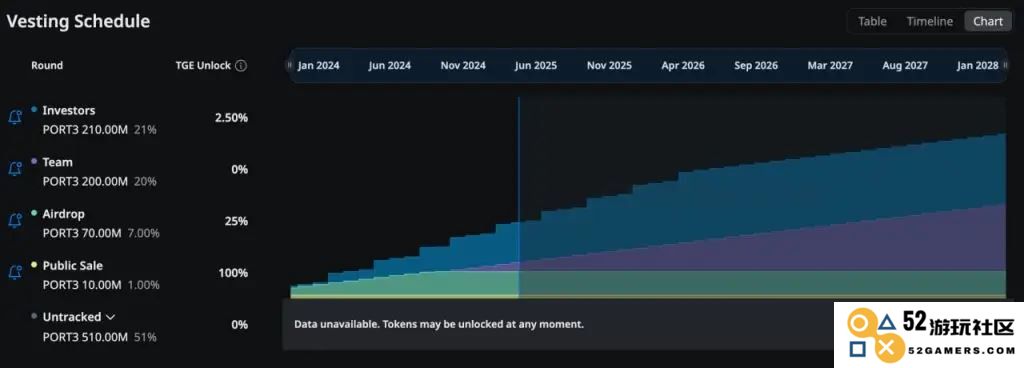Click the Airdrop green legend dot
1024x368 pixels.
[34, 213]
